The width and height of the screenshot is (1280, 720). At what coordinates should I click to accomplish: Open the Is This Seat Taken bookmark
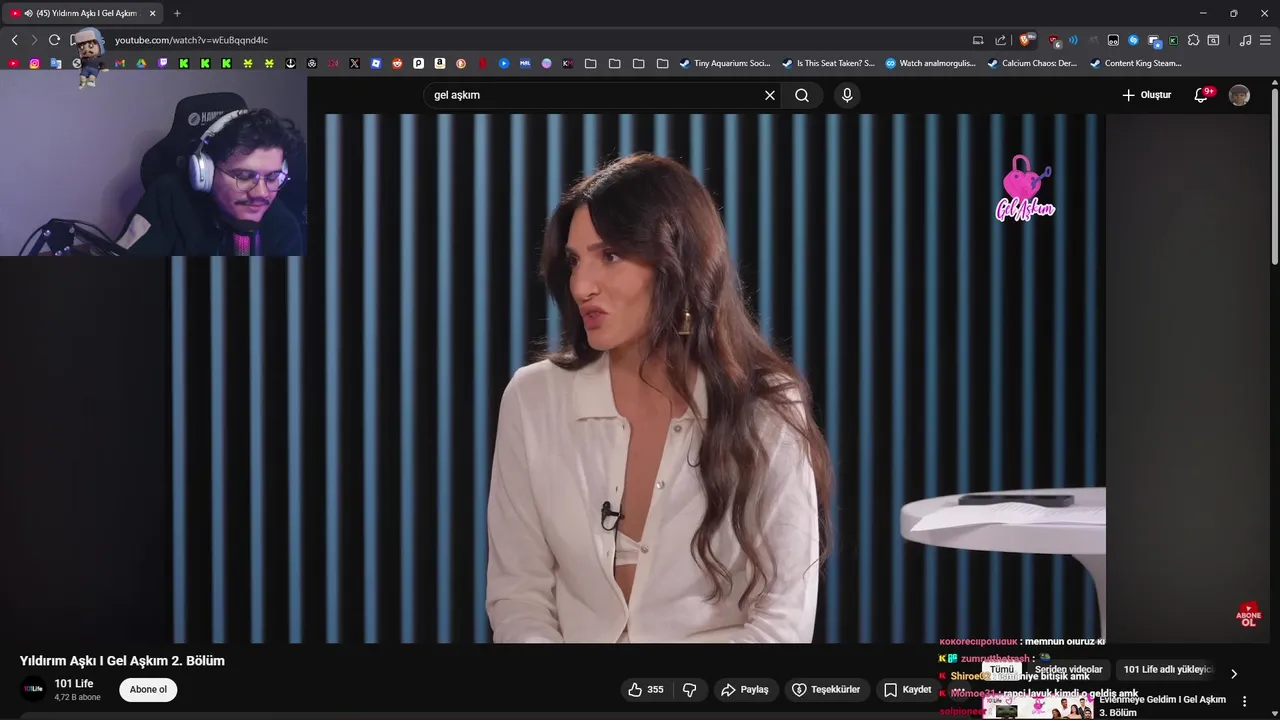828,63
